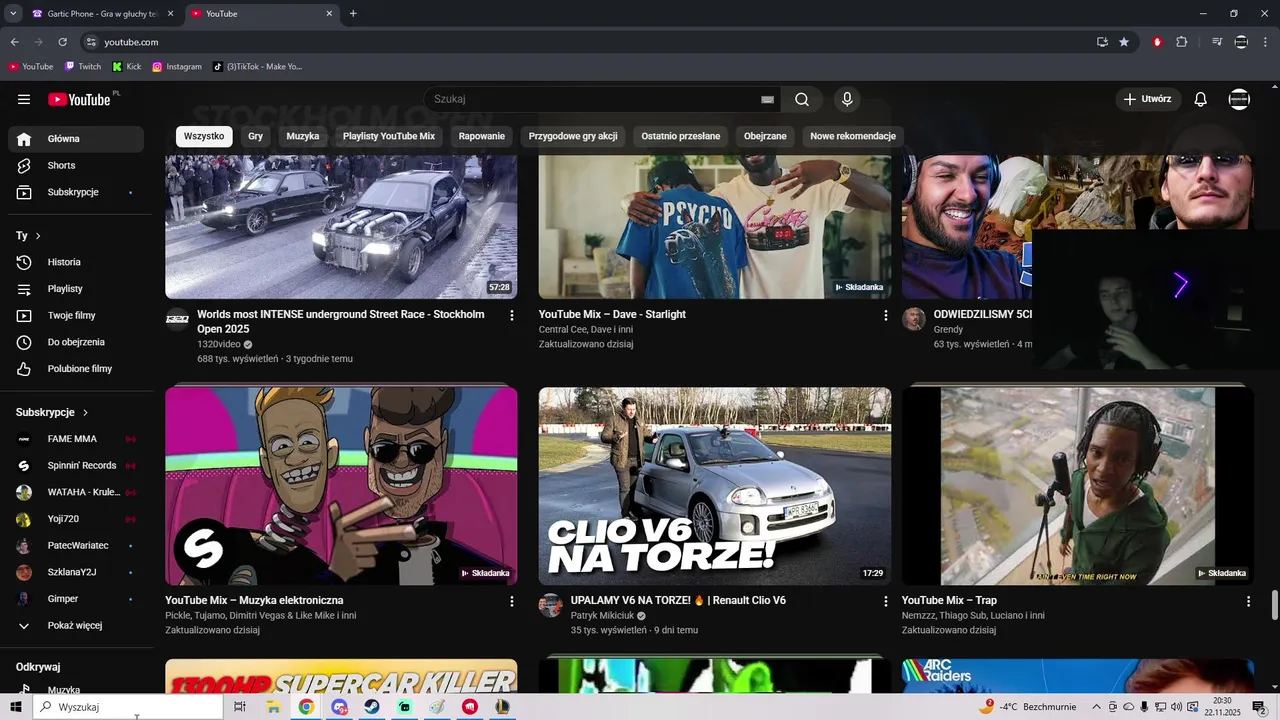Open Twoje filmy in the sidebar
The image size is (1280, 720).
coord(76,315)
